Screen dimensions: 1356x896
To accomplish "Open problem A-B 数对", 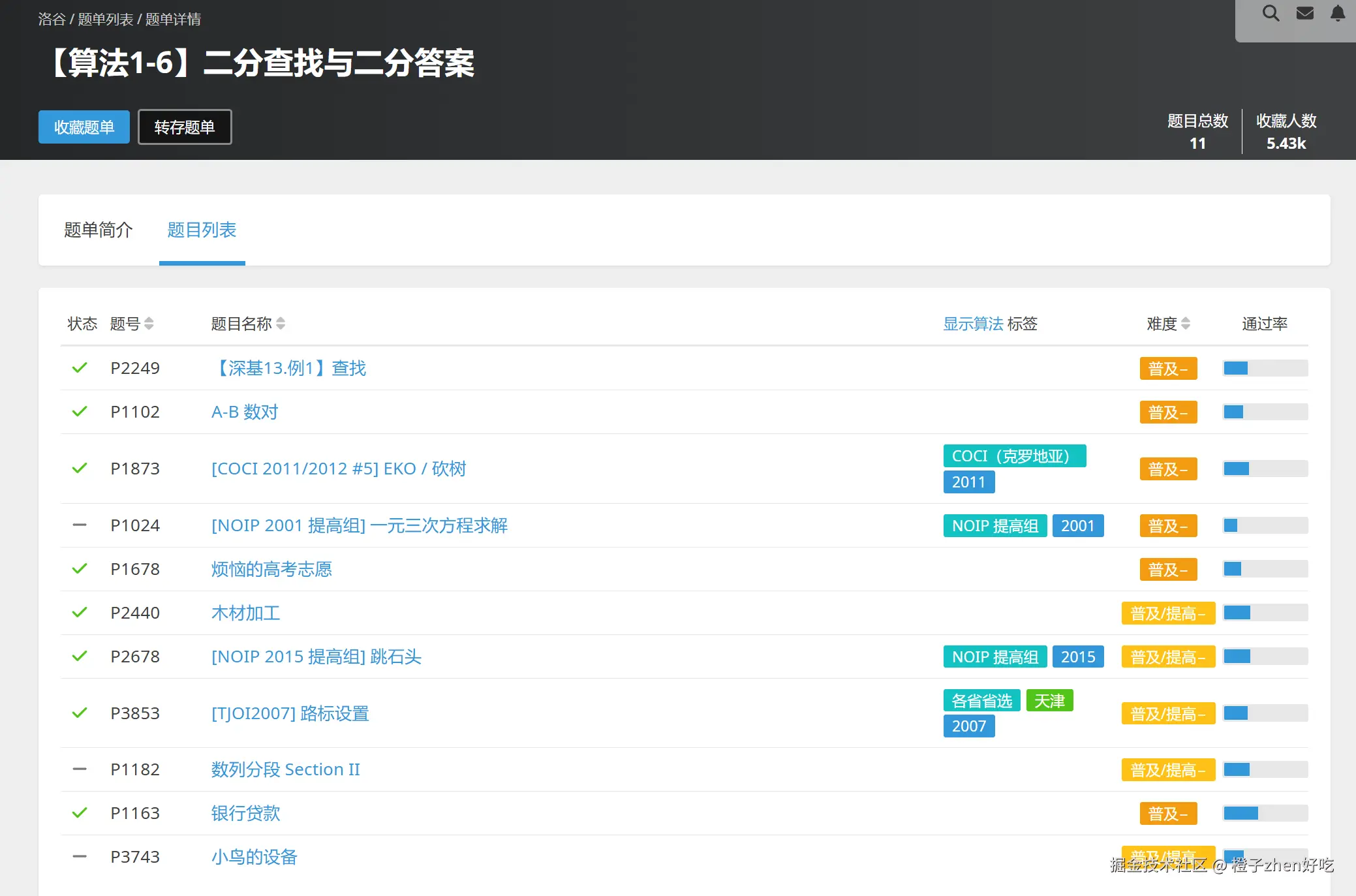I will [243, 412].
